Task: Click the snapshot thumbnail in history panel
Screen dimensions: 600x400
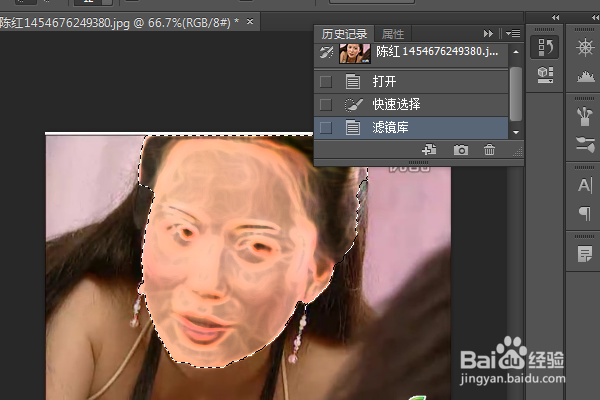Action: point(355,53)
